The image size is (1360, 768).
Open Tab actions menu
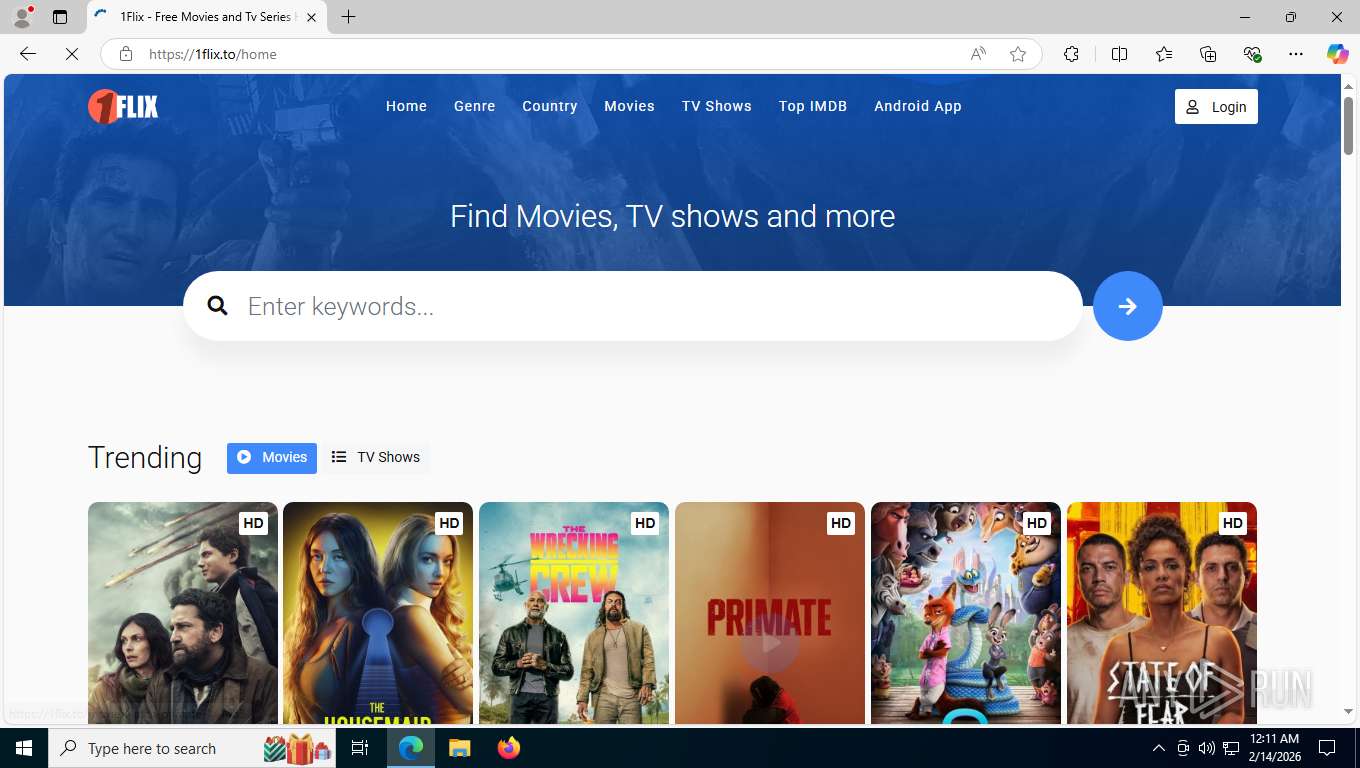[60, 17]
